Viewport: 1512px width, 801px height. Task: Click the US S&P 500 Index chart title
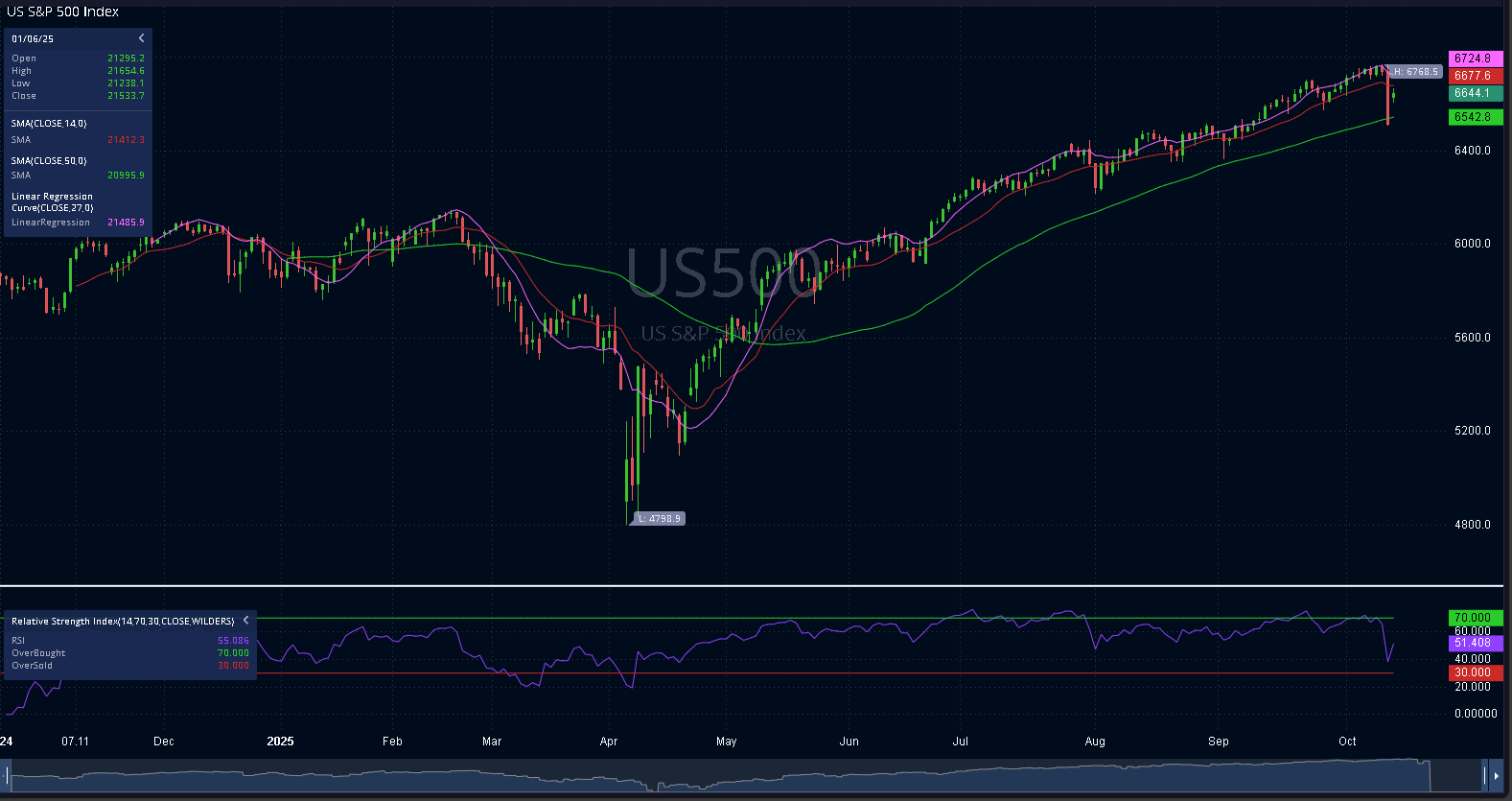pyautogui.click(x=63, y=12)
